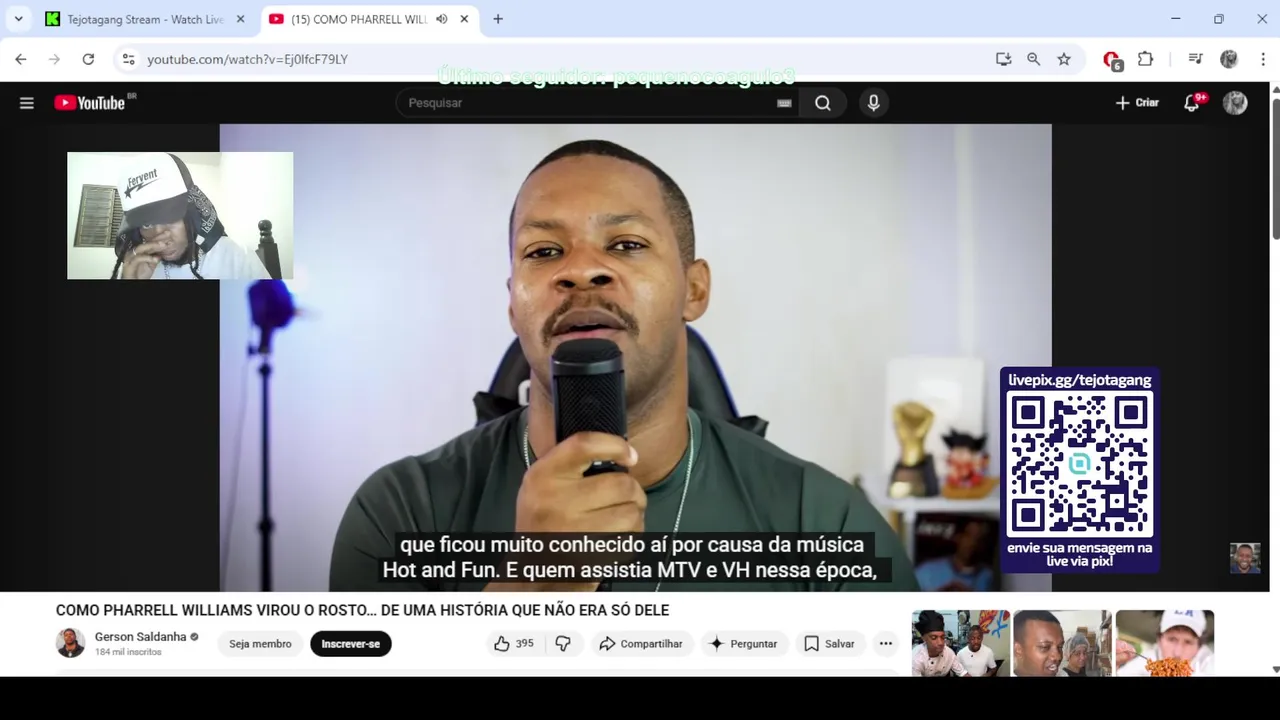Image resolution: width=1280 pixels, height=720 pixels.
Task: Like the video with 395 likes
Action: pyautogui.click(x=513, y=644)
